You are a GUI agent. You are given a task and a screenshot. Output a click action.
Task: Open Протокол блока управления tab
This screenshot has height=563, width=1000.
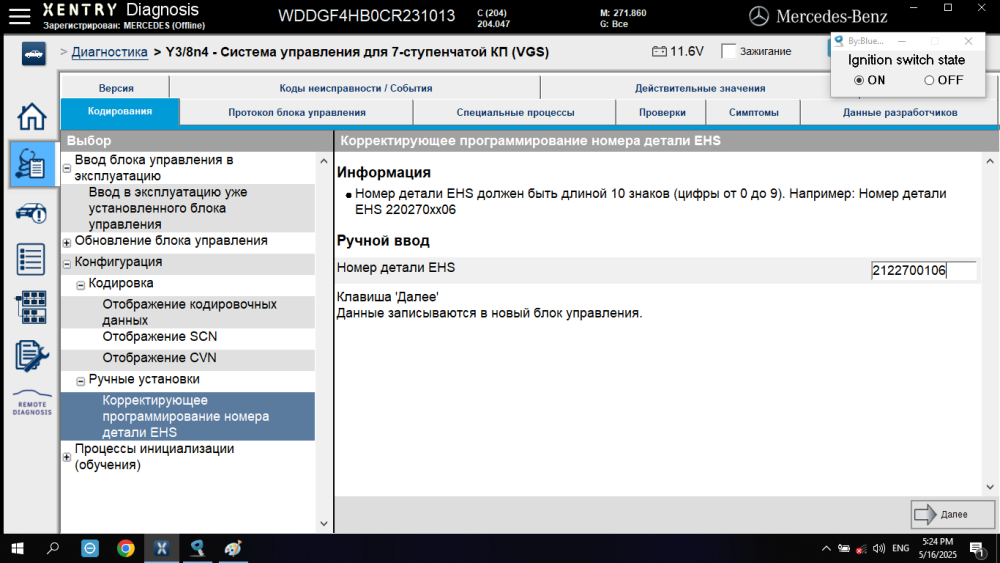(x=297, y=112)
